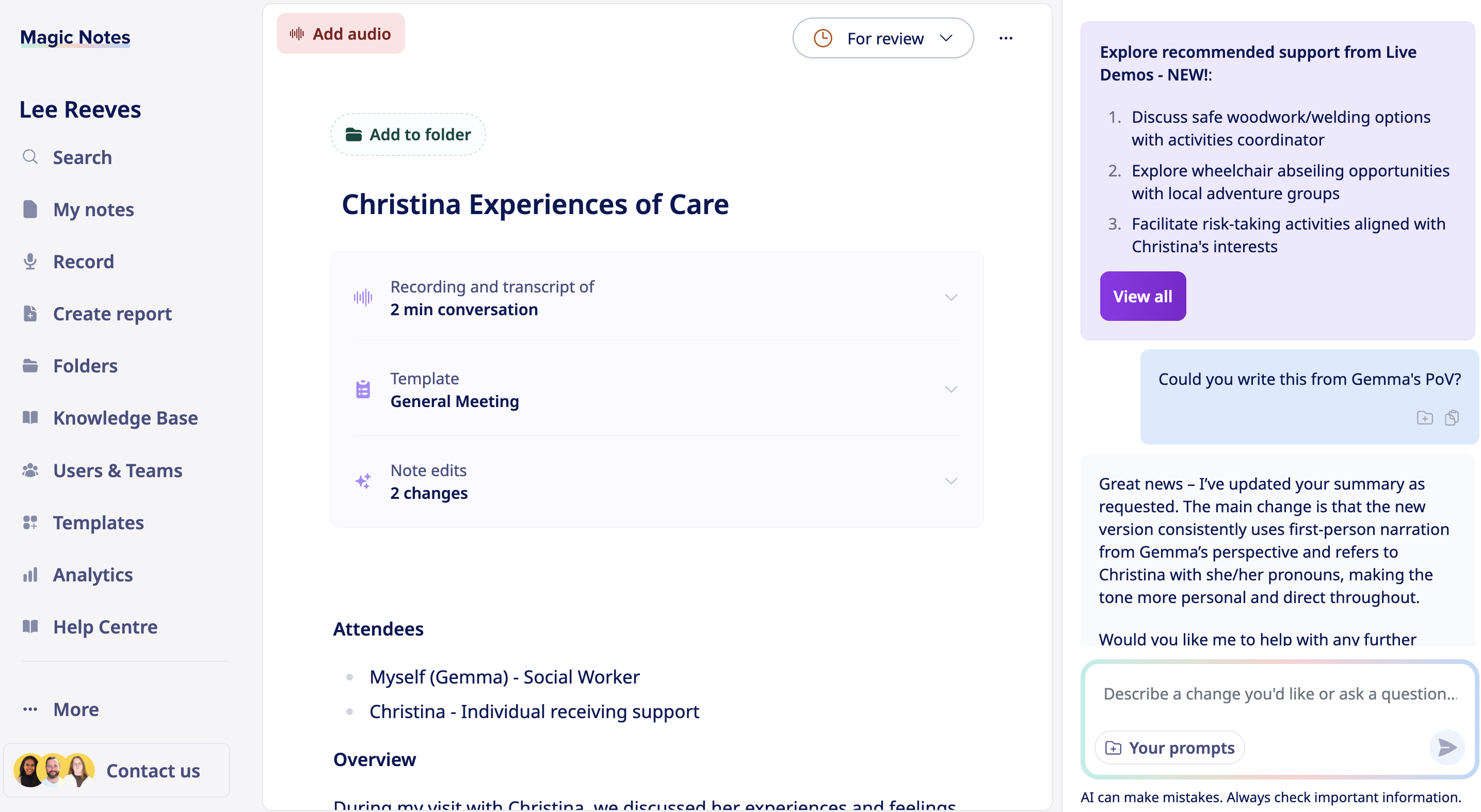Click the copy icon on Gemma's PoV message
This screenshot has width=1481, height=812.
pyautogui.click(x=1452, y=418)
